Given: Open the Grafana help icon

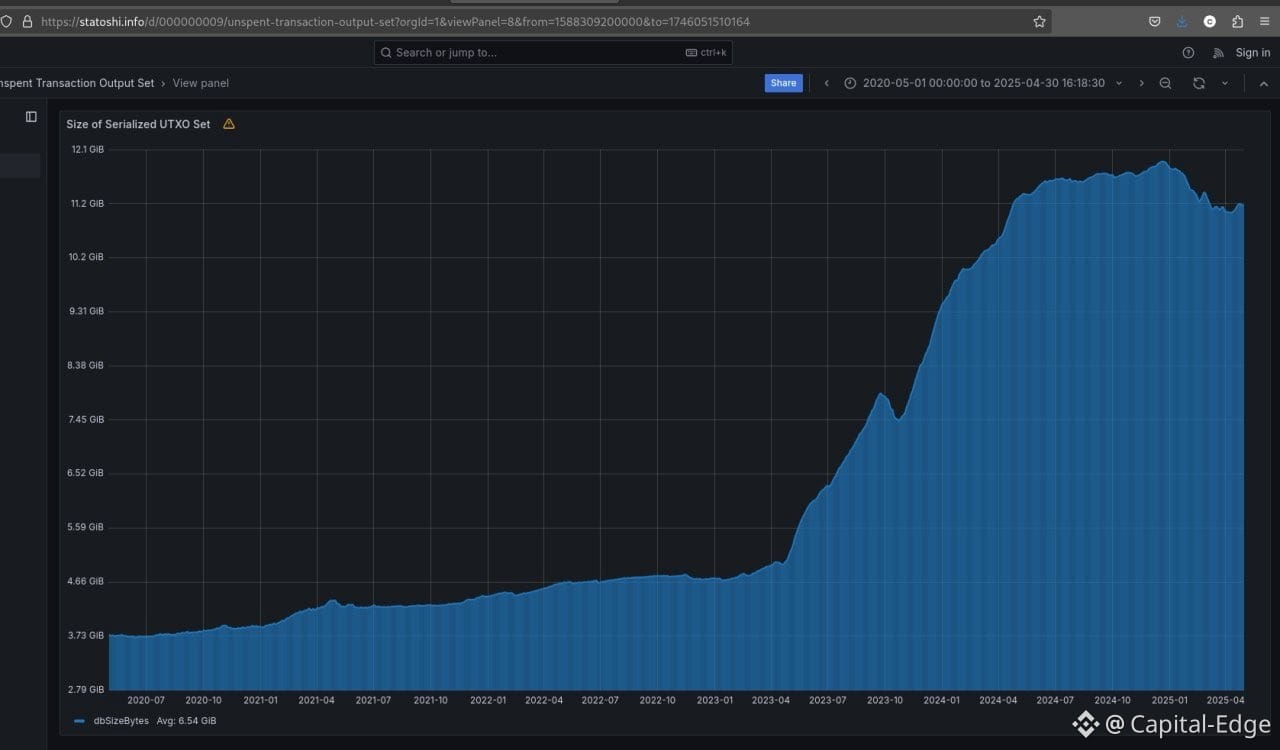Looking at the screenshot, I should point(1188,53).
